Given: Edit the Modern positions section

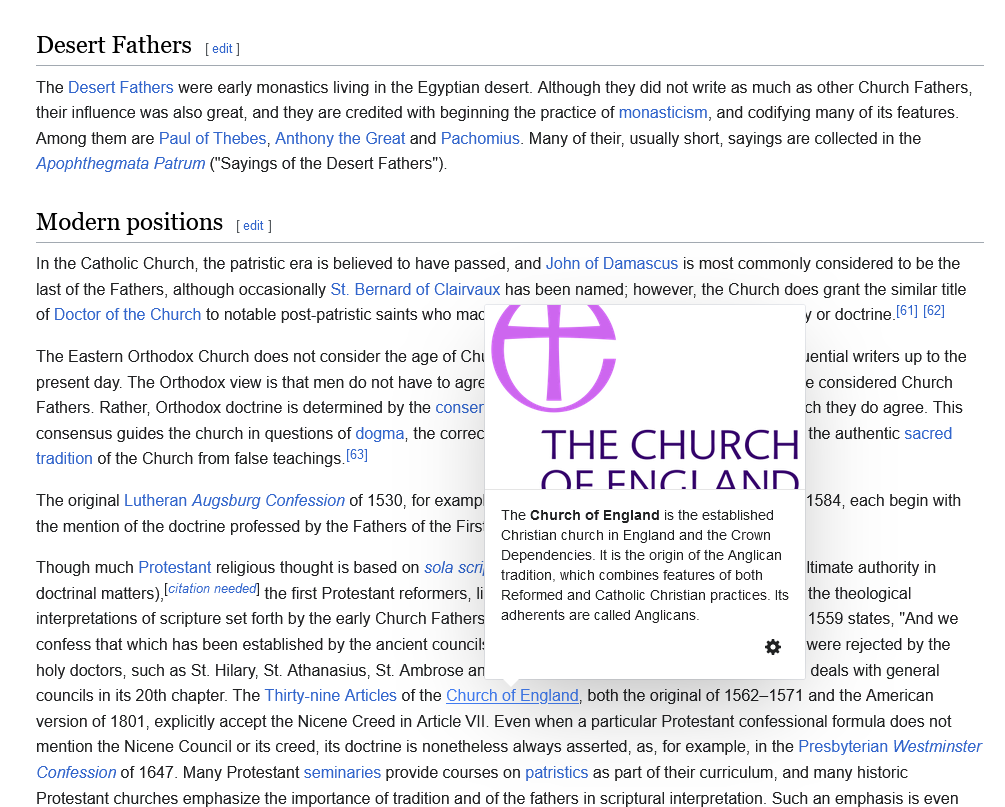Looking at the screenshot, I should pyautogui.click(x=253, y=226).
